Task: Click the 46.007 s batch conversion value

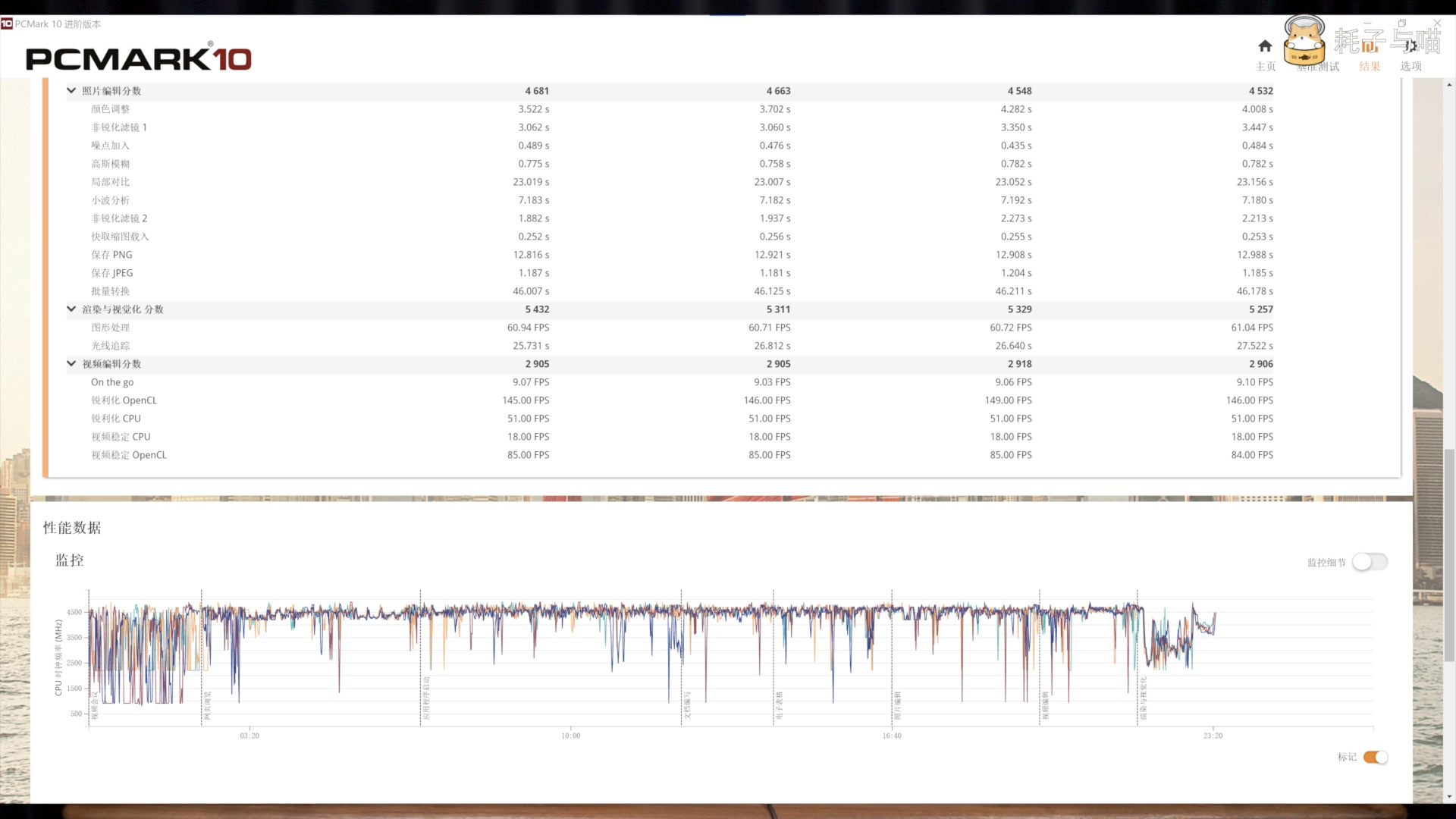Action: pos(531,291)
